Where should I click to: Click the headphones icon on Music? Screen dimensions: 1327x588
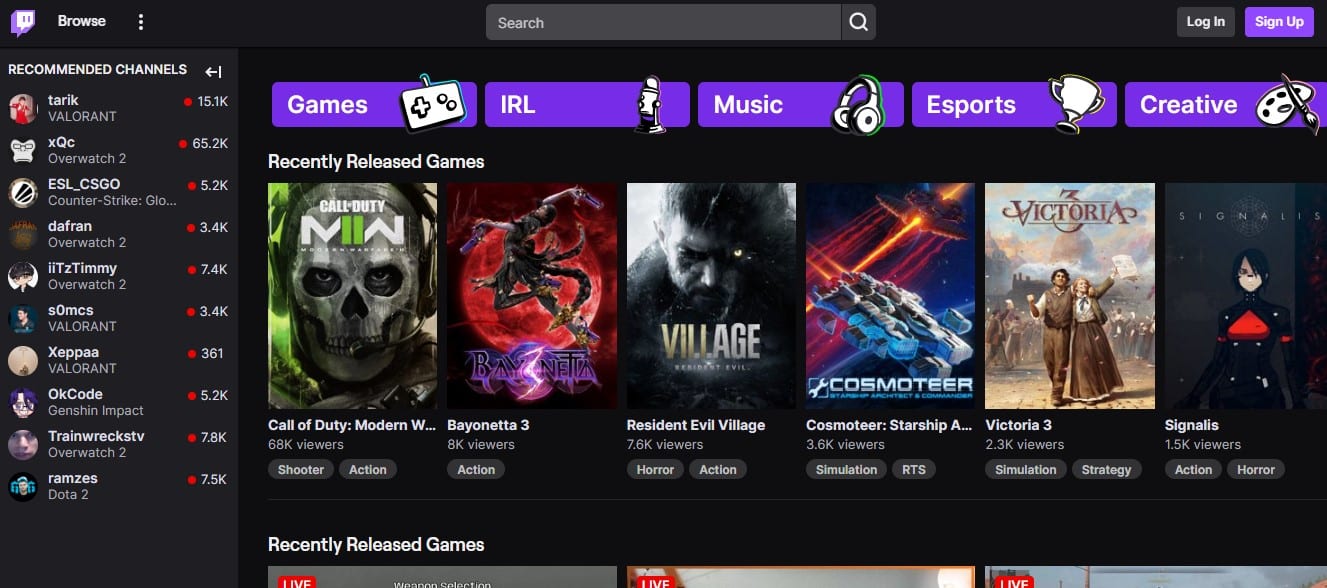click(858, 105)
